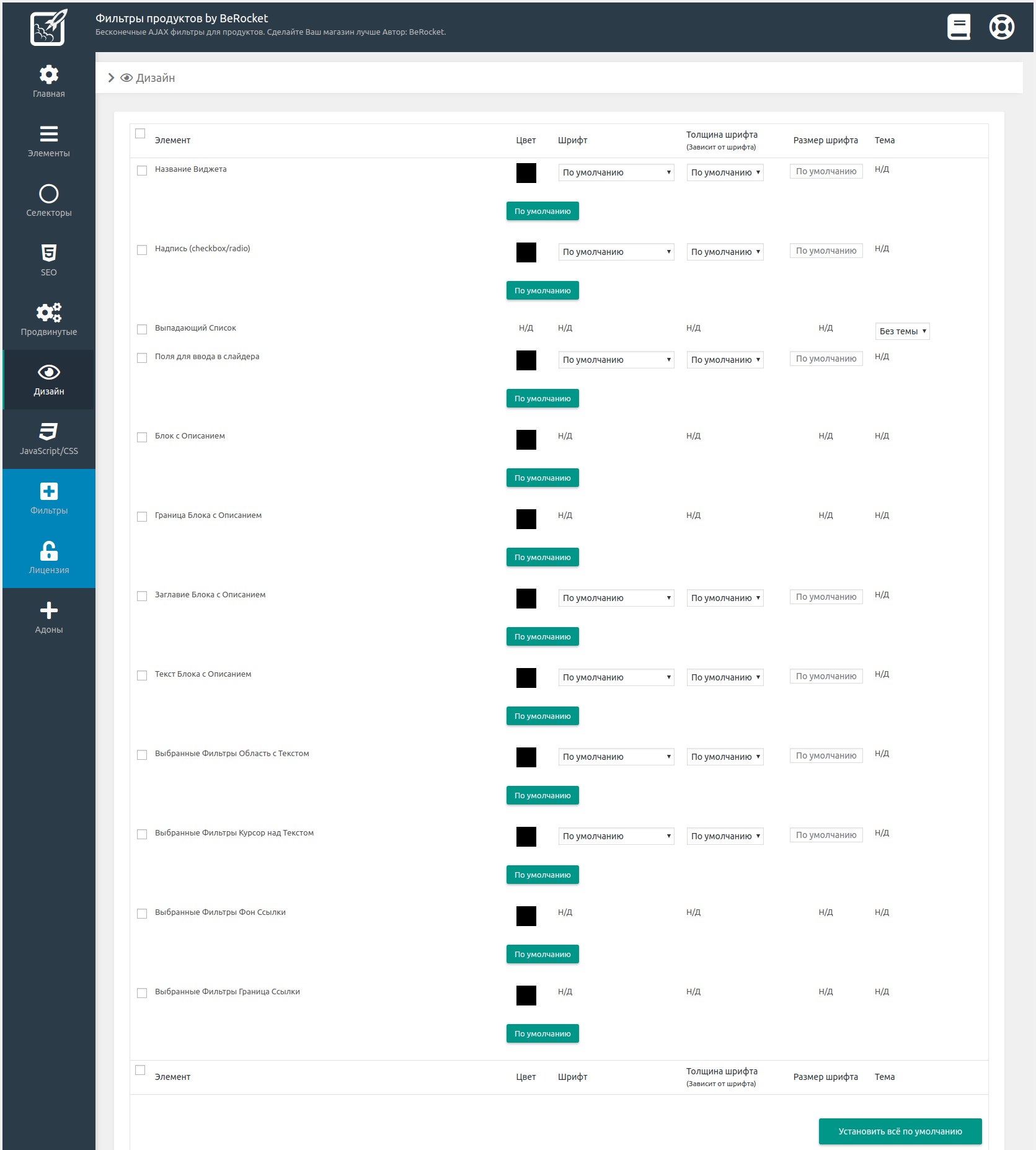The height and width of the screenshot is (1150, 1036).
Task: Toggle the select-all checkbox in table header
Action: click(x=140, y=133)
